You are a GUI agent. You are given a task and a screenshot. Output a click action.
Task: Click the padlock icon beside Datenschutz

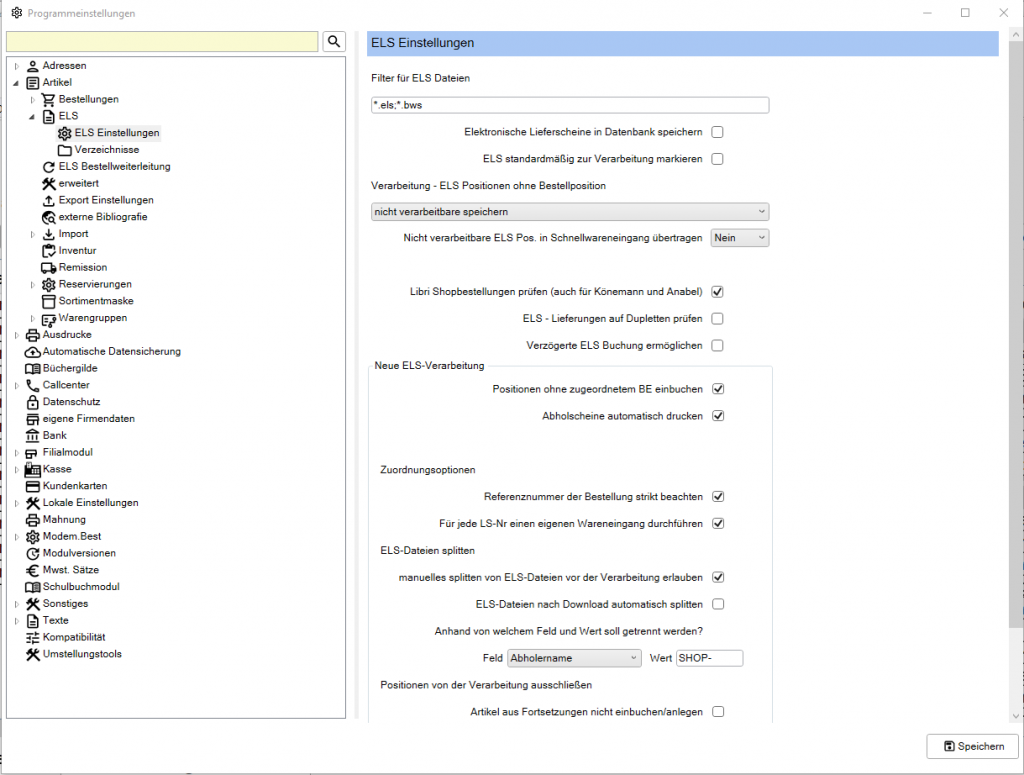point(33,402)
